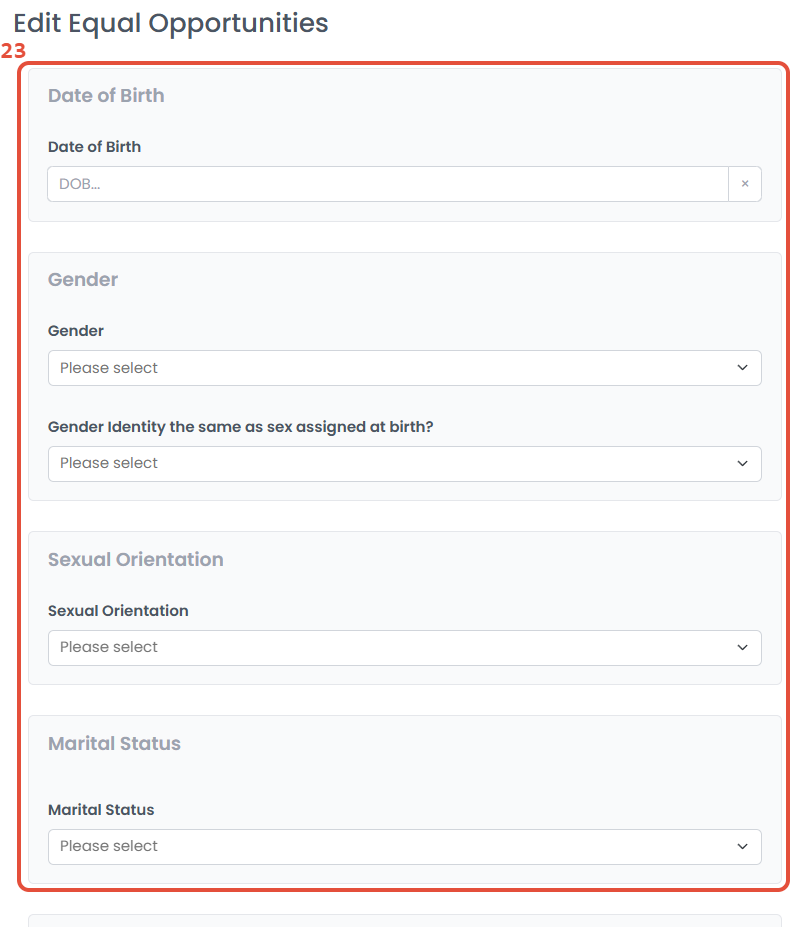Click the grey Gender section heading
The width and height of the screenshot is (810, 927).
tap(83, 280)
